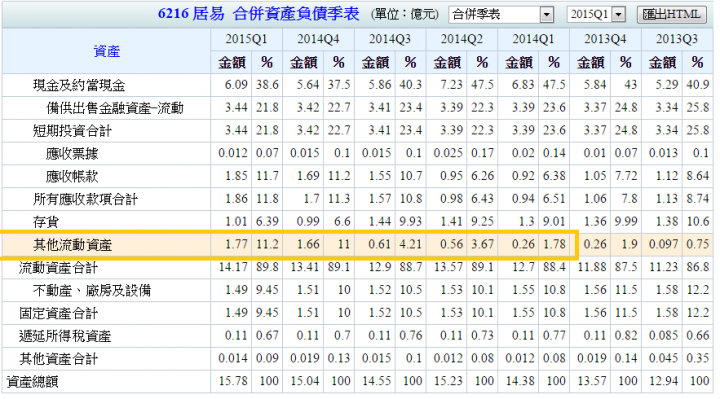
Task: Click 2014Q4 other current assets 1.66
Action: point(308,244)
